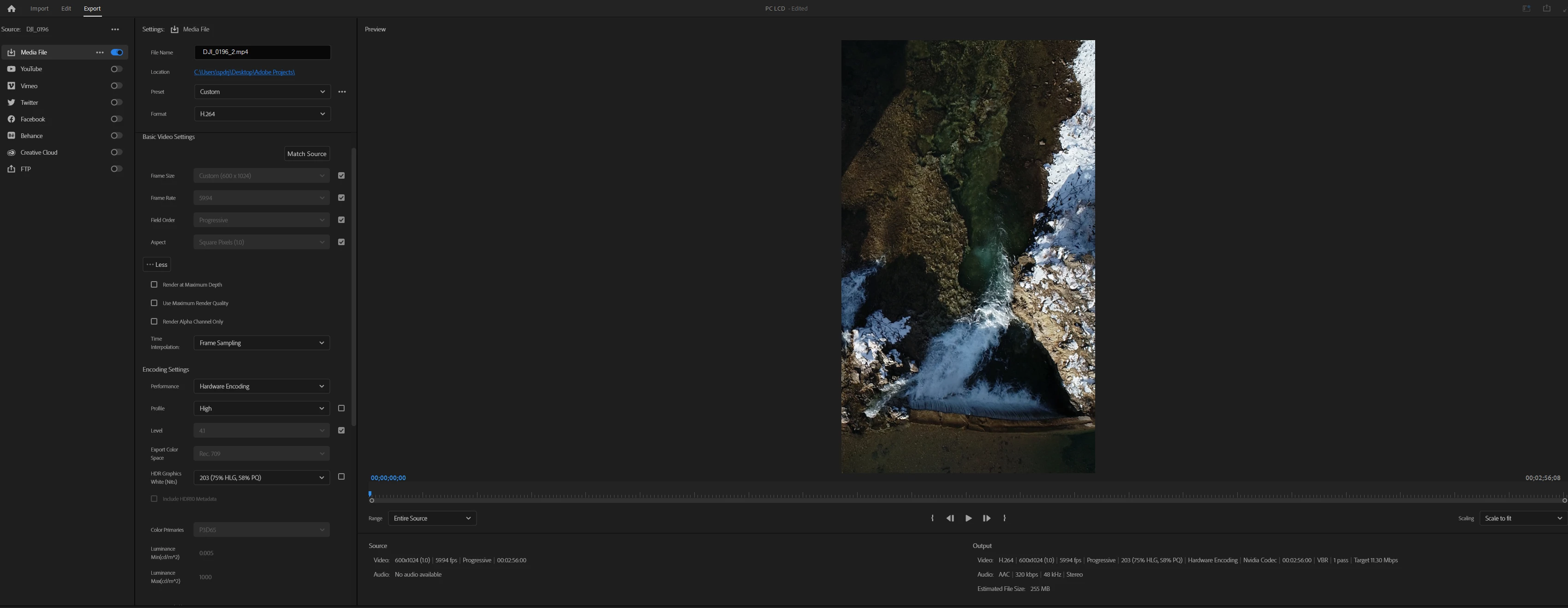
Task: Step forward one frame
Action: tap(986, 518)
